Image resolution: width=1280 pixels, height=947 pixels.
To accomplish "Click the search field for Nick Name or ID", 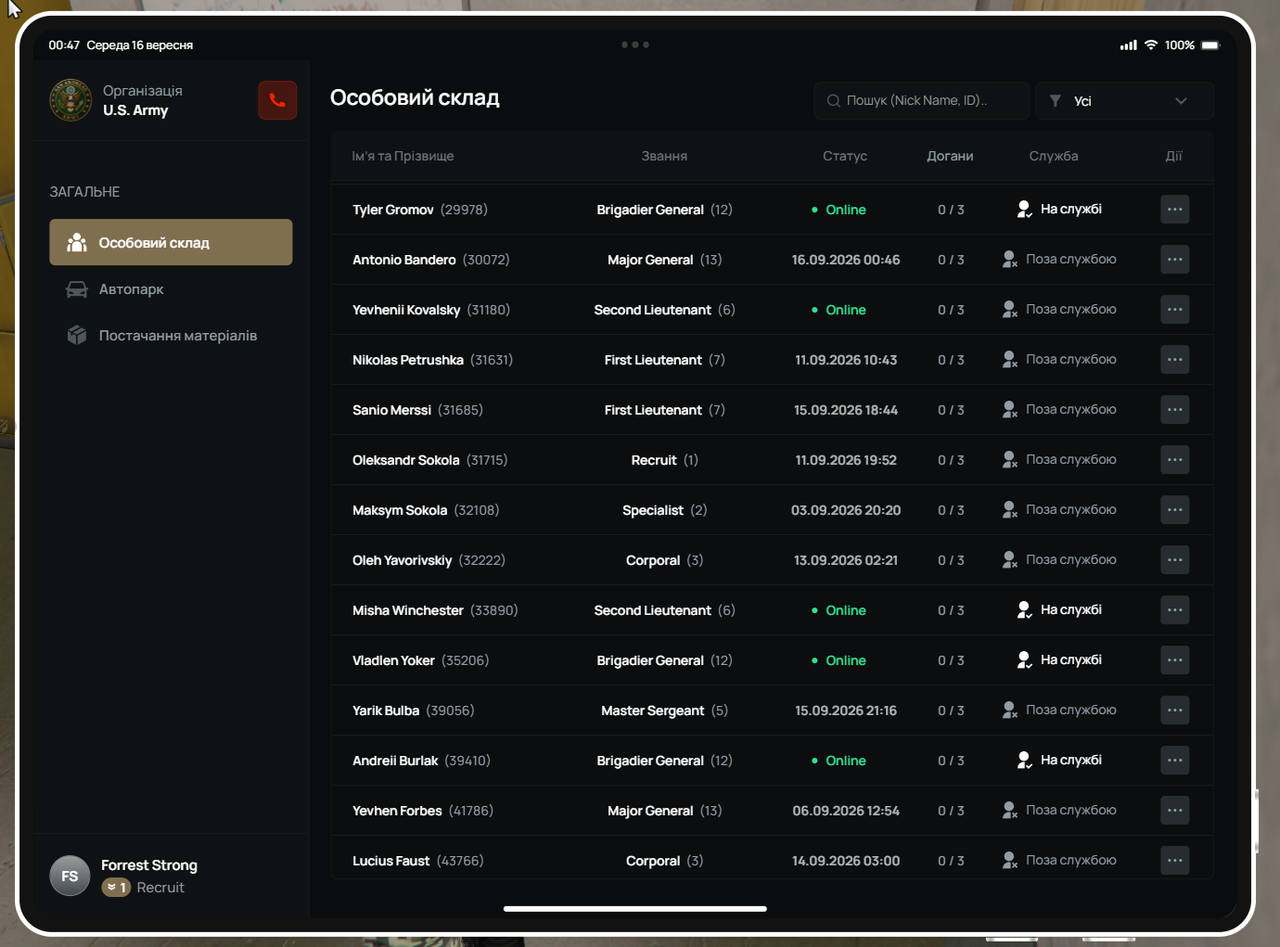I will pyautogui.click(x=922, y=101).
